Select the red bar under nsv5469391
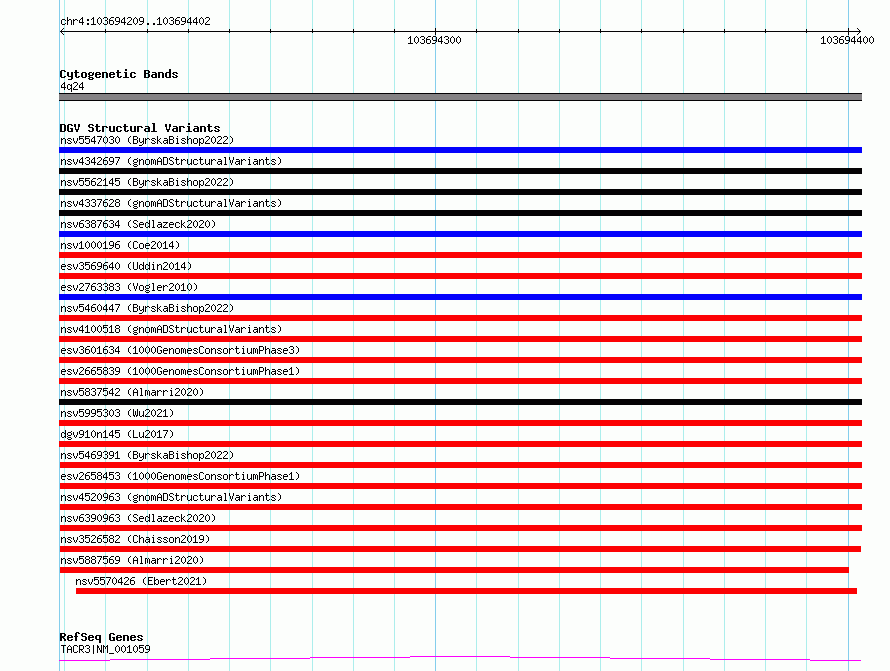The height and width of the screenshot is (671, 890). 460,465
